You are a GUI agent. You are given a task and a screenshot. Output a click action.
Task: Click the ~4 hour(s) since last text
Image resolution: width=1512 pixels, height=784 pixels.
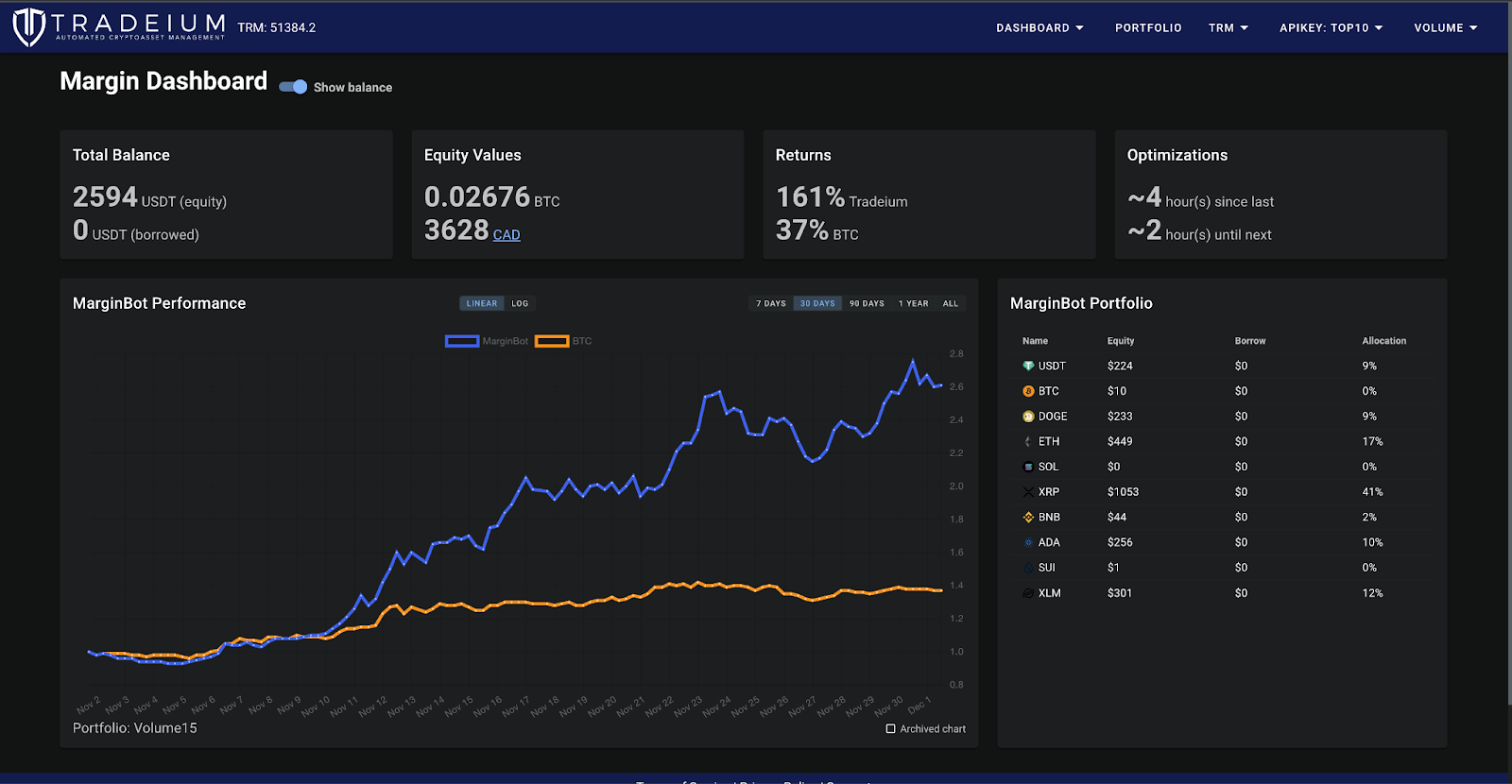click(1200, 196)
